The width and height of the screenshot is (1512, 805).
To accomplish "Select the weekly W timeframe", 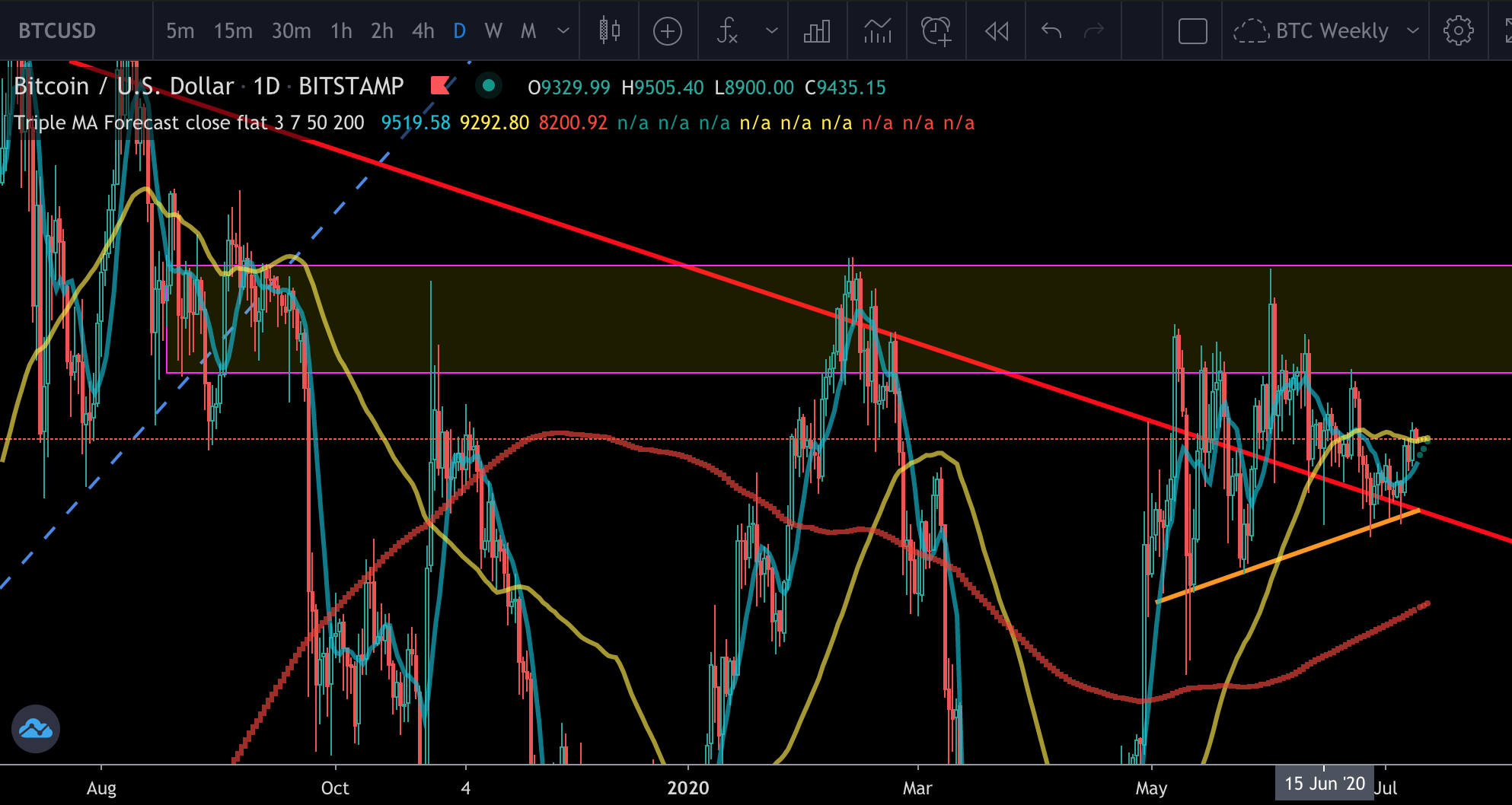I will [x=493, y=31].
